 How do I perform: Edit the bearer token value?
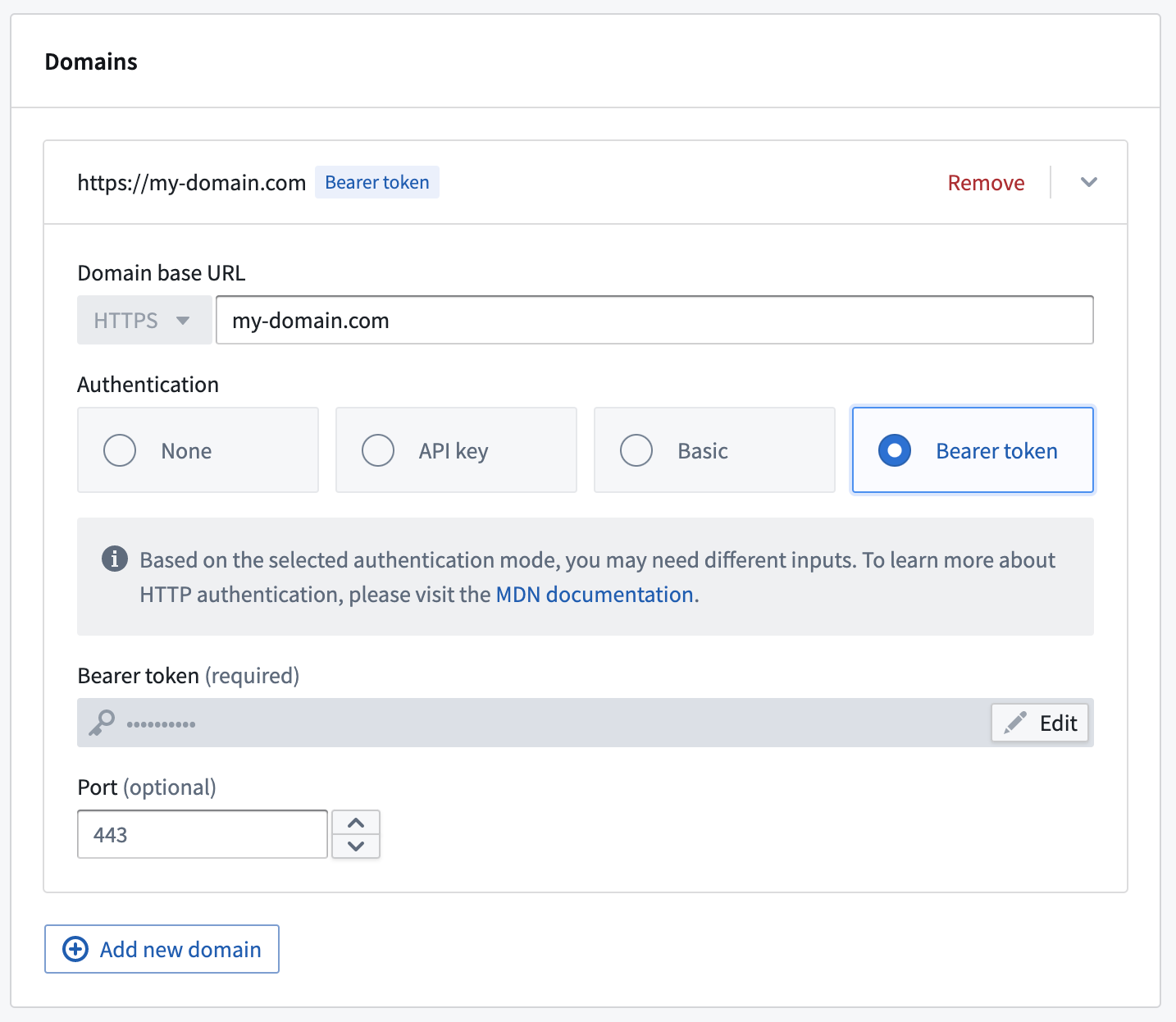(x=1040, y=723)
